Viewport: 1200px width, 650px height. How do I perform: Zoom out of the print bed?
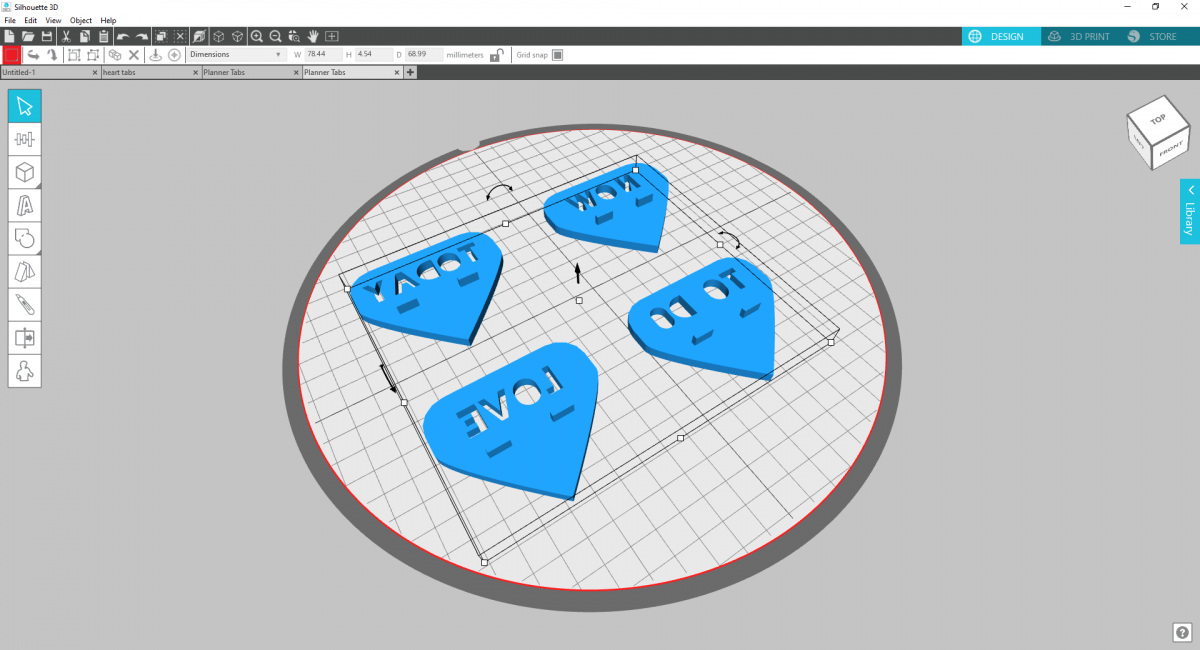point(275,36)
